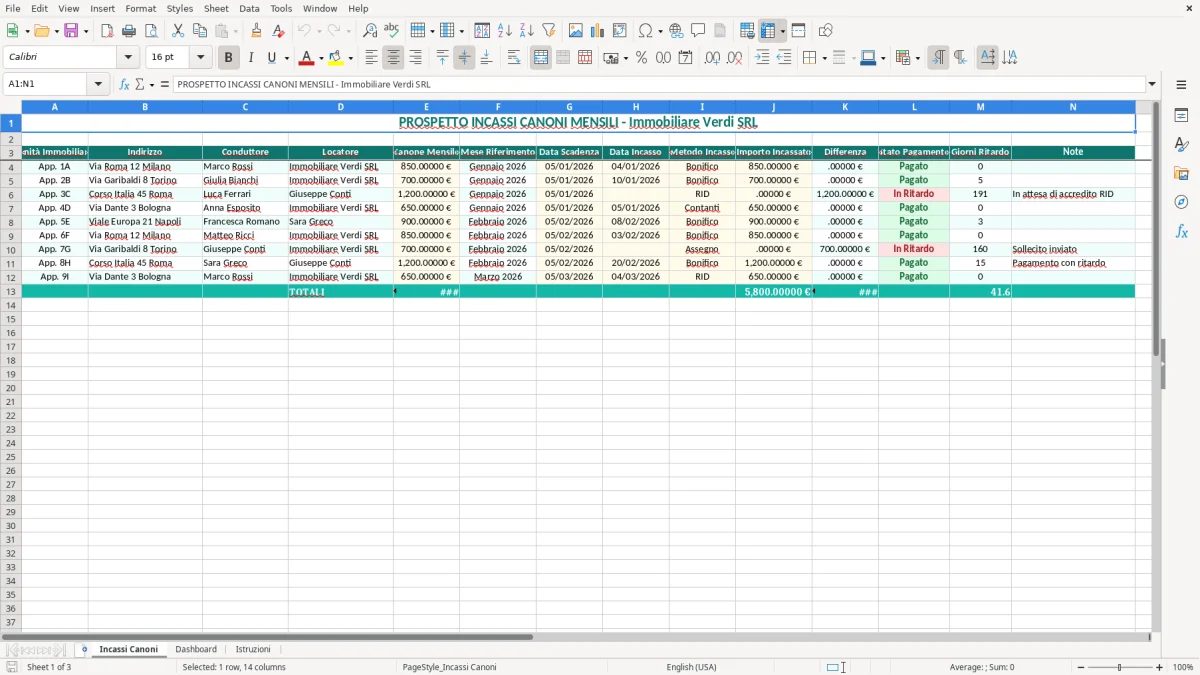The width and height of the screenshot is (1200, 675).
Task: Apply the red Font Color
Action: click(x=307, y=58)
